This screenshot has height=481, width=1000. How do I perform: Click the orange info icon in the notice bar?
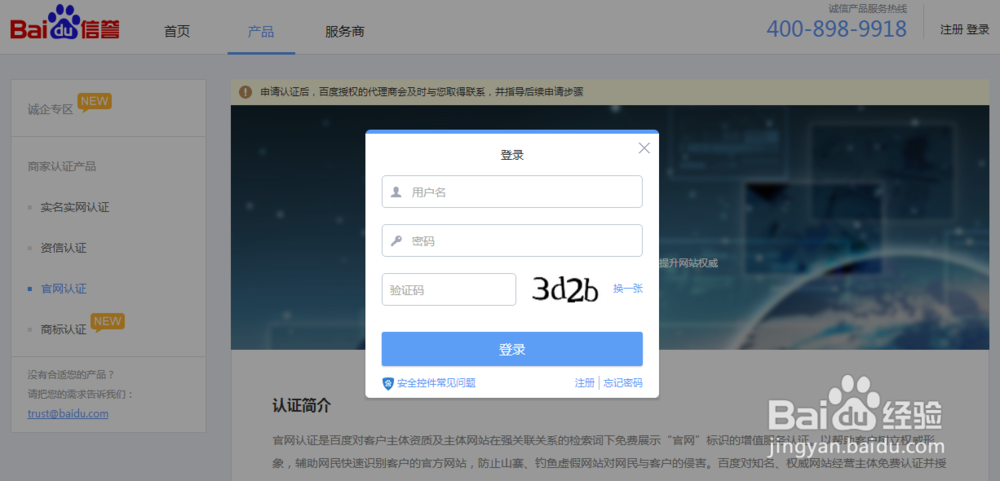pyautogui.click(x=245, y=92)
